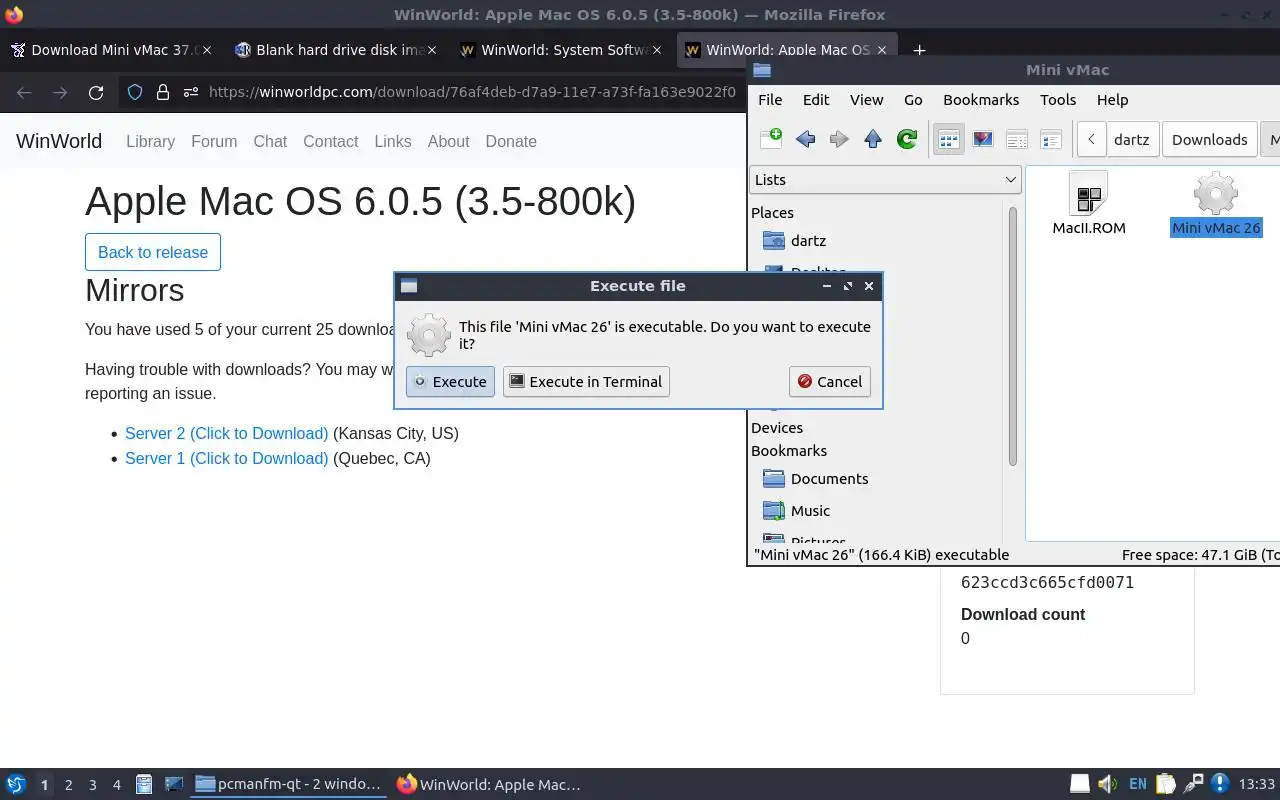The height and width of the screenshot is (800, 1280).
Task: Click the EN keyboard layout indicator
Action: [1137, 784]
